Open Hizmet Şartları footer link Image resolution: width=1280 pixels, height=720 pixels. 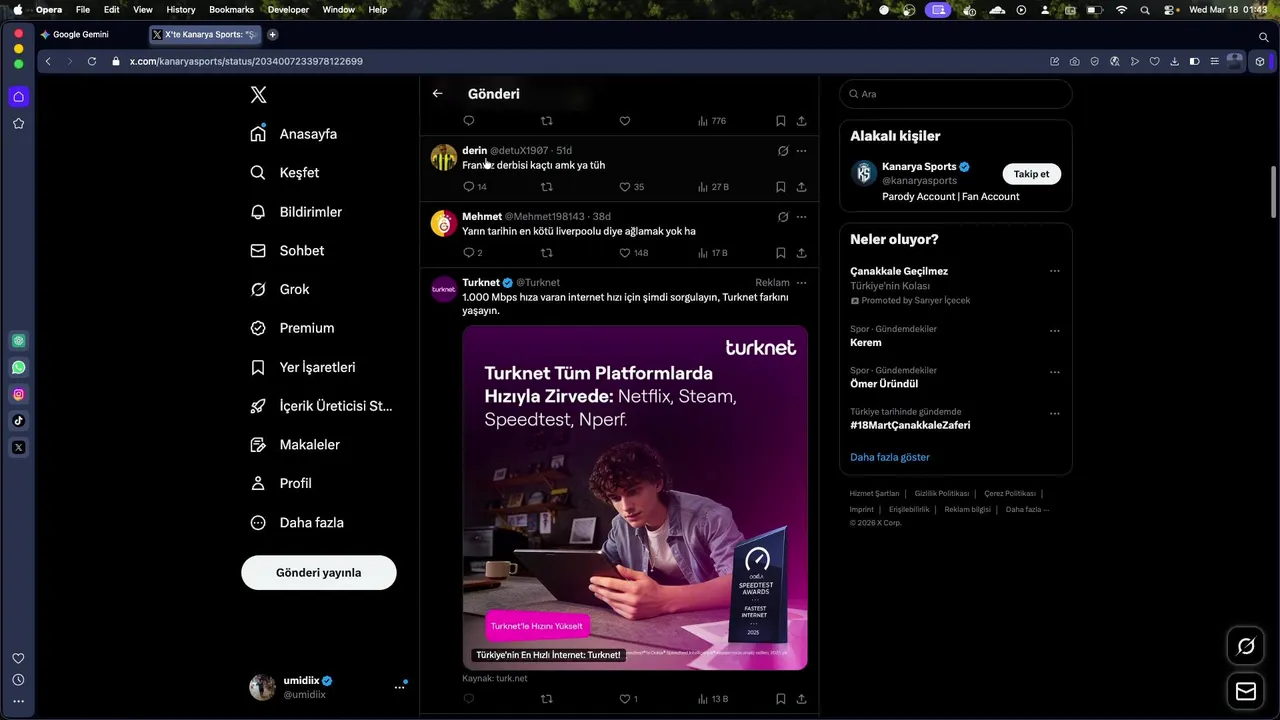[874, 493]
